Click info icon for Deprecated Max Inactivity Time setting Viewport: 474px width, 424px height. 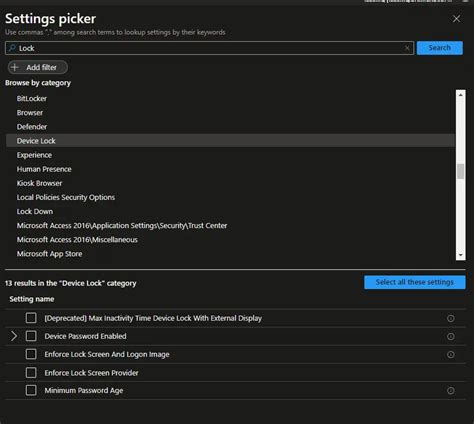click(x=450, y=318)
